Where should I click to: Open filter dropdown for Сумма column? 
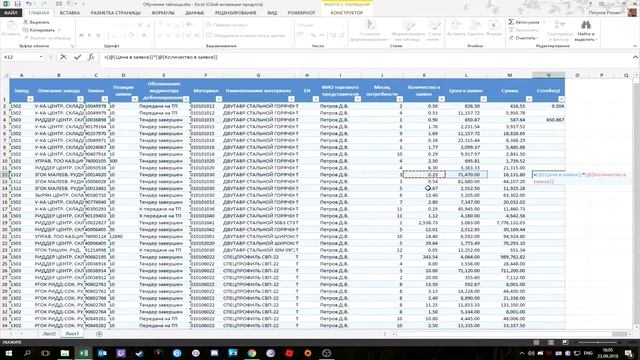pyautogui.click(x=529, y=99)
